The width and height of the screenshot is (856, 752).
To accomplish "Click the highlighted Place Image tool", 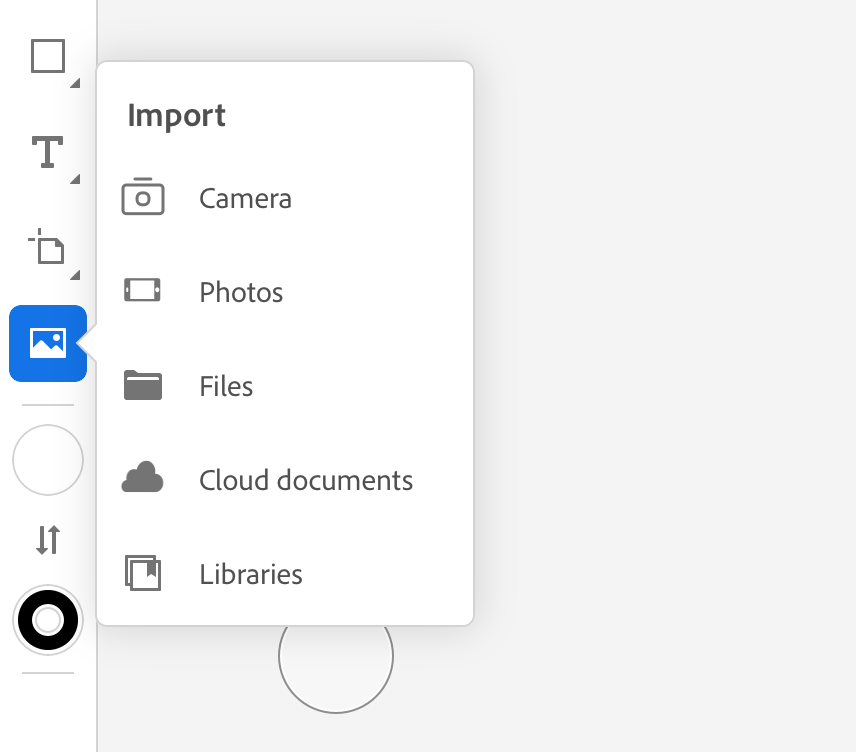I will pyautogui.click(x=47, y=343).
